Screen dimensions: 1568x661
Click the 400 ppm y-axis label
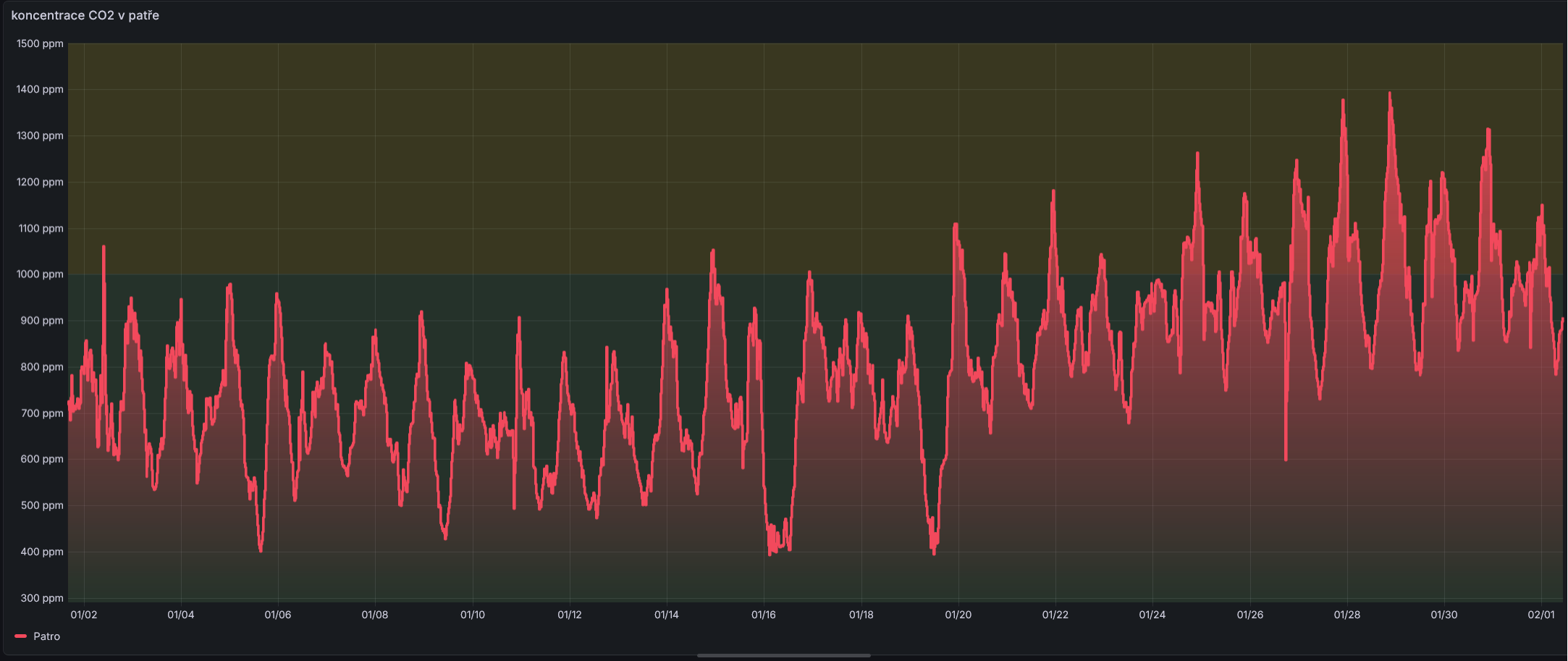(x=42, y=552)
